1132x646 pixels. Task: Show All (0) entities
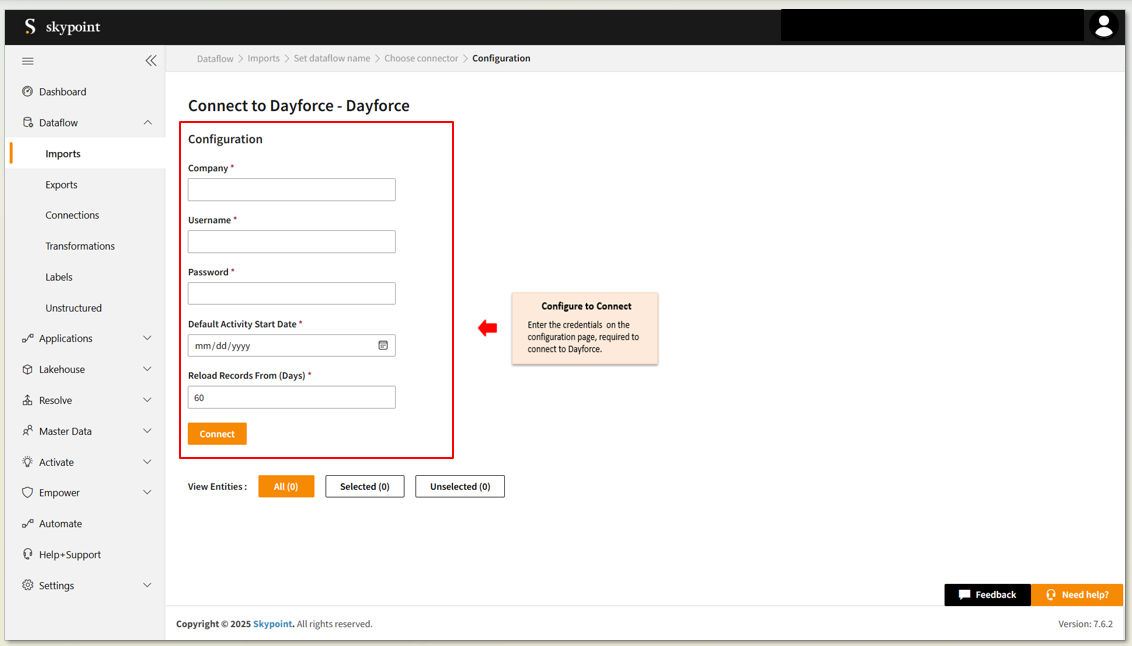286,486
